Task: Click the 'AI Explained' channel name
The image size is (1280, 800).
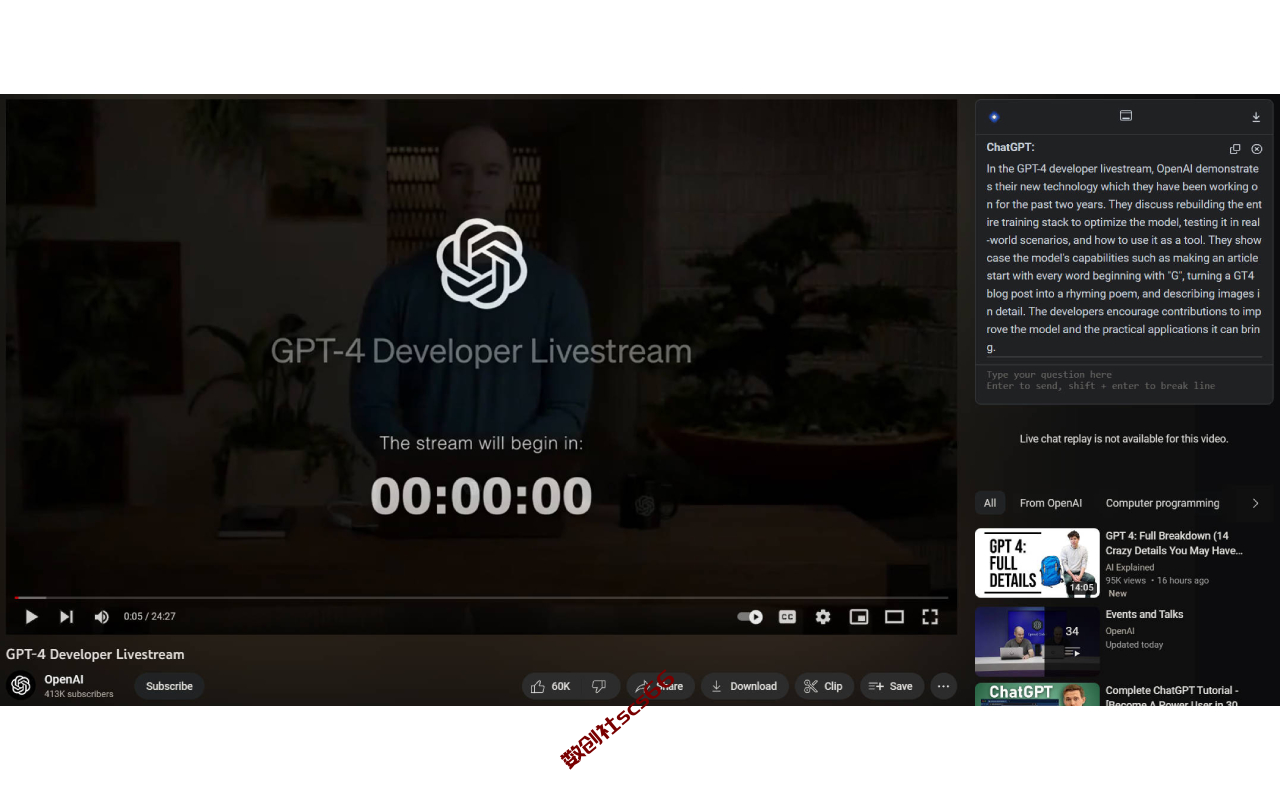Action: coord(1130,567)
